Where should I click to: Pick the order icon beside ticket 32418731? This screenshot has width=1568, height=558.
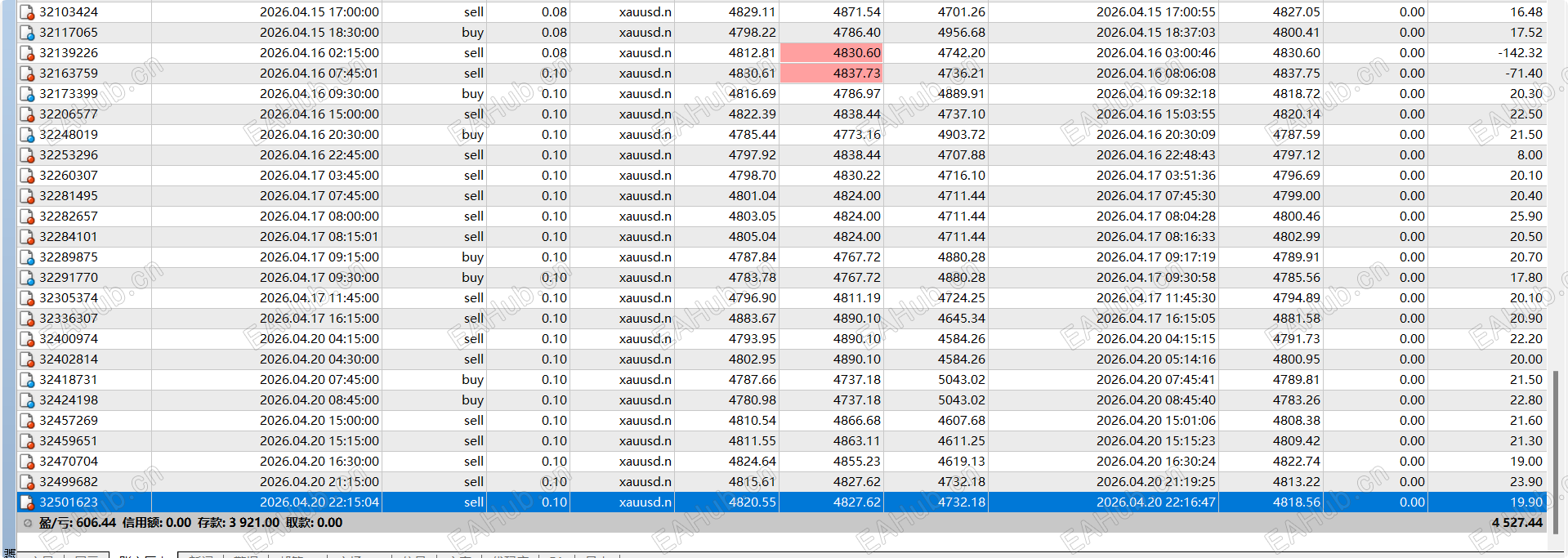[x=27, y=380]
